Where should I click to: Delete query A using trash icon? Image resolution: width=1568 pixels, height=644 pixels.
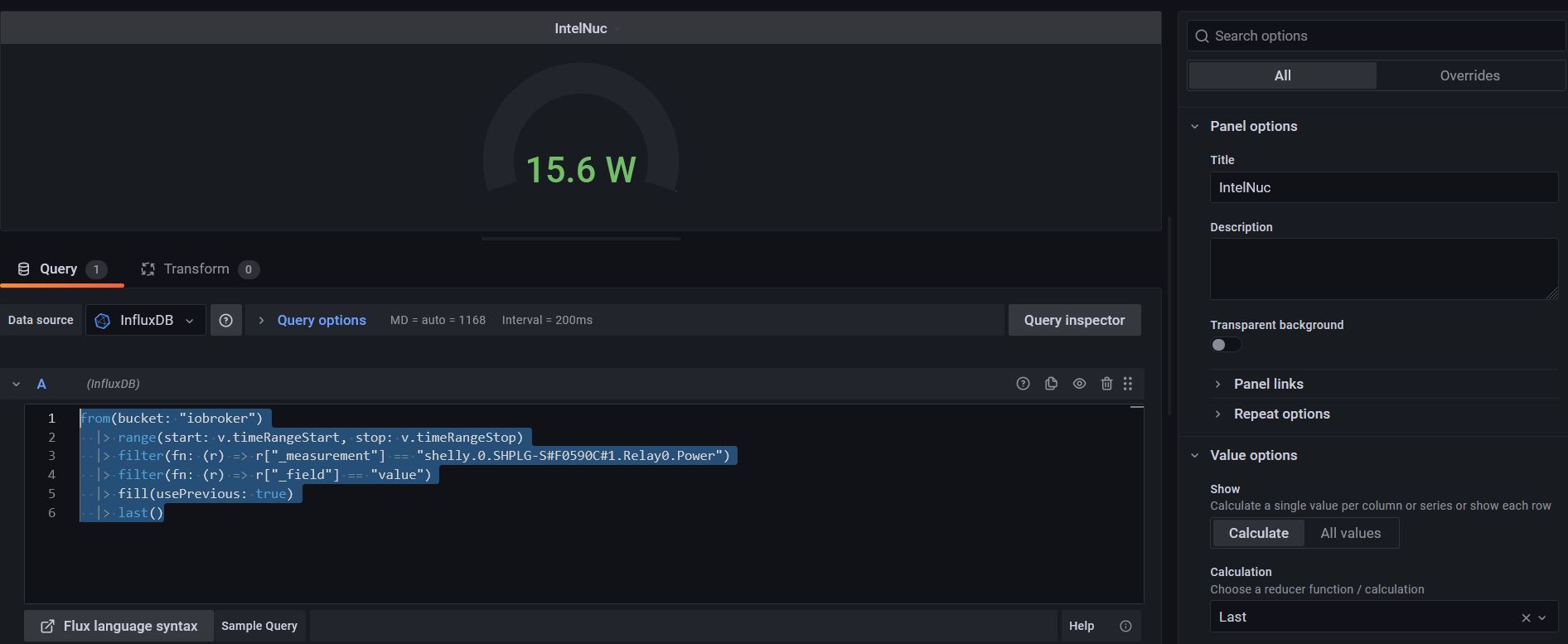1106,384
